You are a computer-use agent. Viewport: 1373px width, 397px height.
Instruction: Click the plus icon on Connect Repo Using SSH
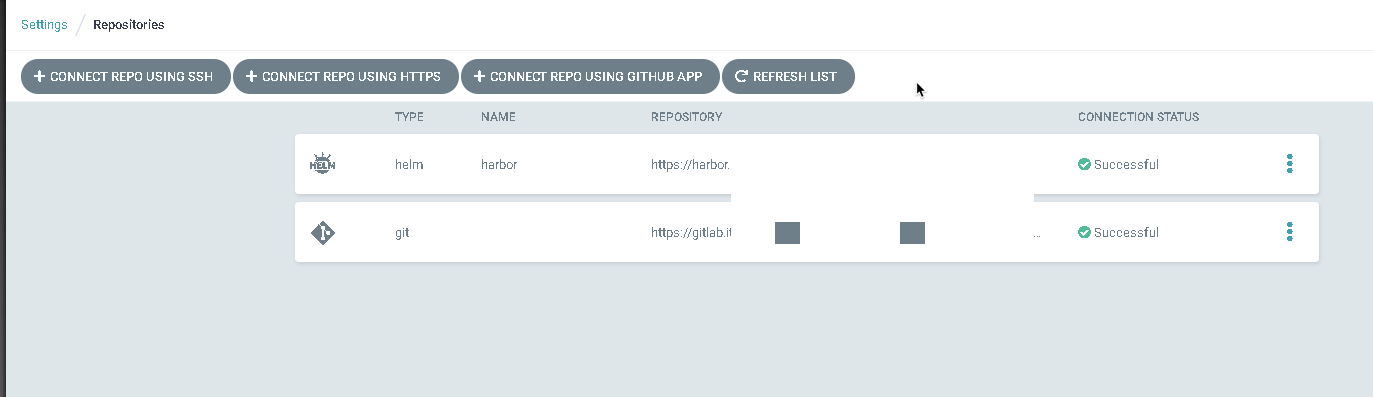[x=39, y=76]
